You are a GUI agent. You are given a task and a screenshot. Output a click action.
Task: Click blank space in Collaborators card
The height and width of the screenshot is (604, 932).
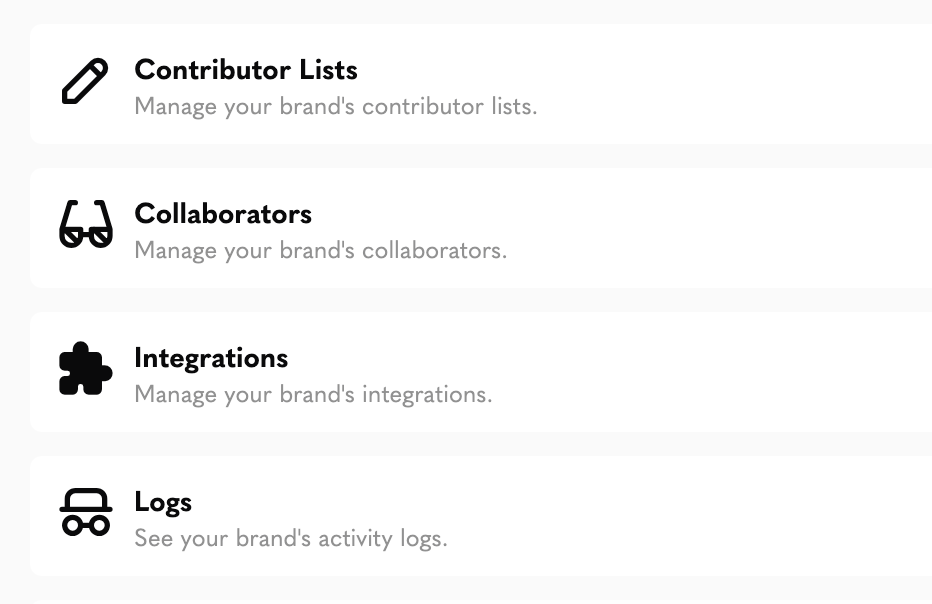[713, 228]
